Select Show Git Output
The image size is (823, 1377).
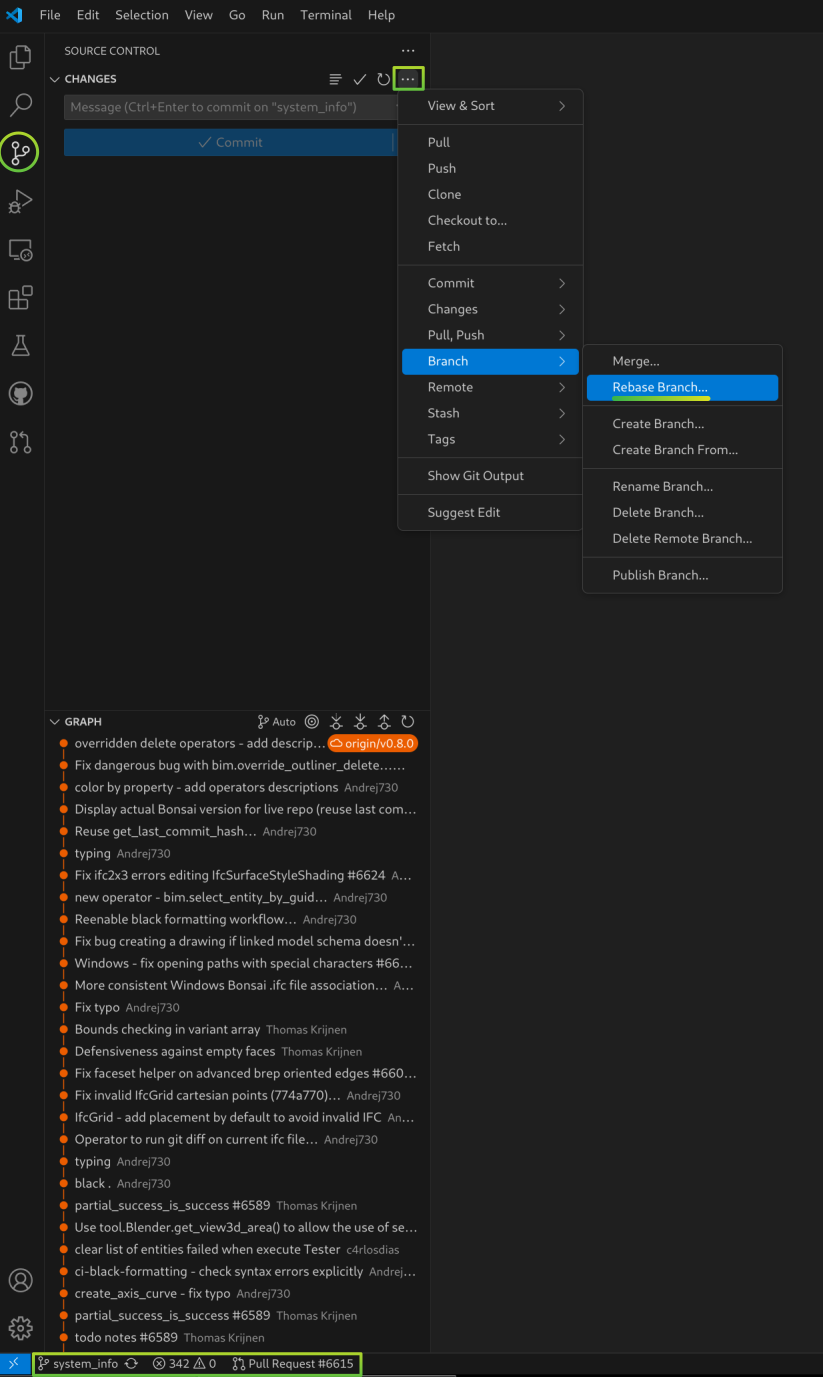pyautogui.click(x=490, y=476)
